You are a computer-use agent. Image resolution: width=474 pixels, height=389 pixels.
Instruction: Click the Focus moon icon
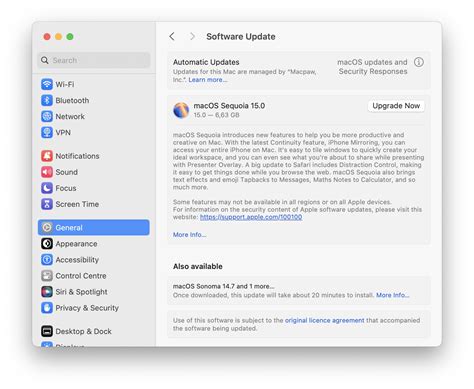click(47, 188)
